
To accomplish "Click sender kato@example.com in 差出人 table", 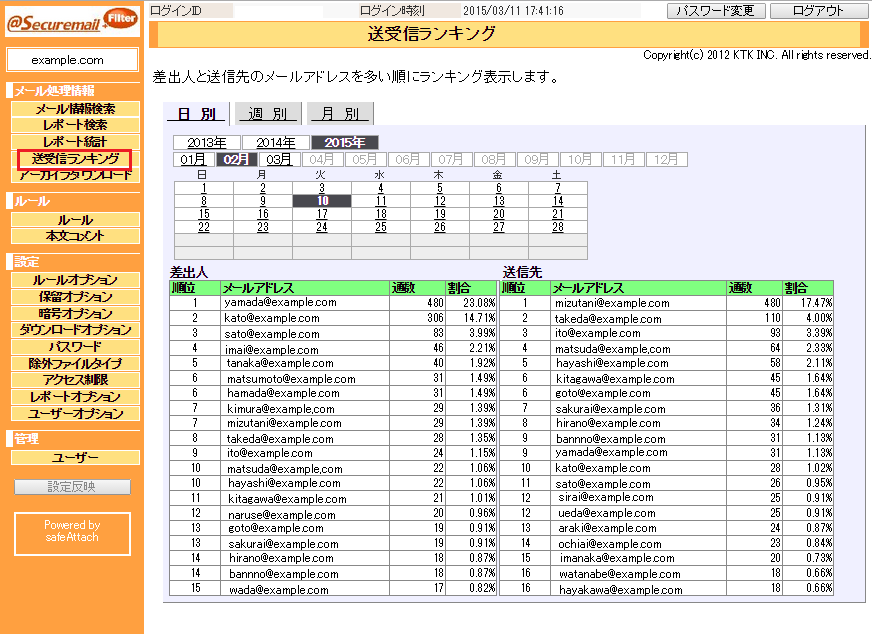I will pos(272,318).
